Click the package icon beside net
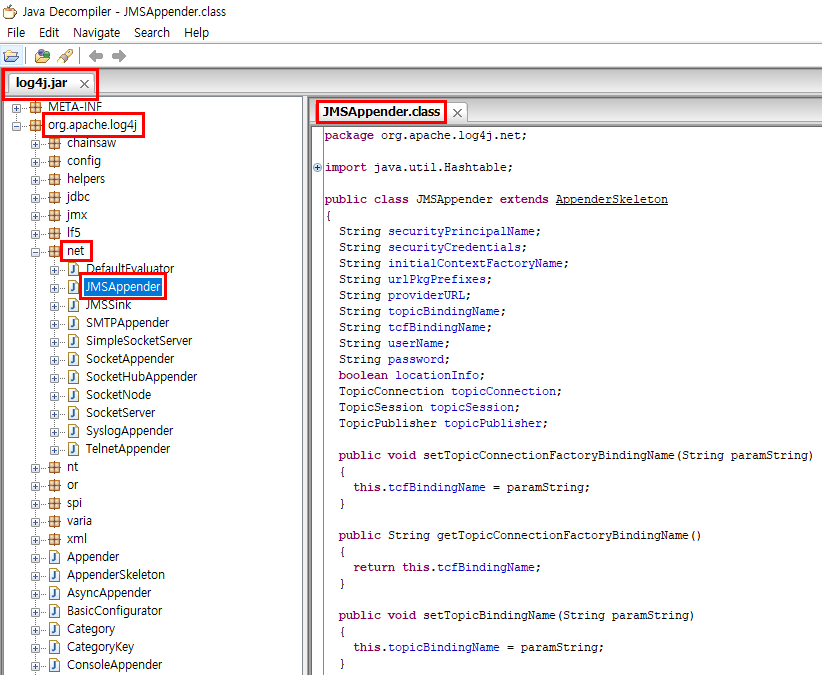This screenshot has height=675, width=822. pyautogui.click(x=55, y=252)
